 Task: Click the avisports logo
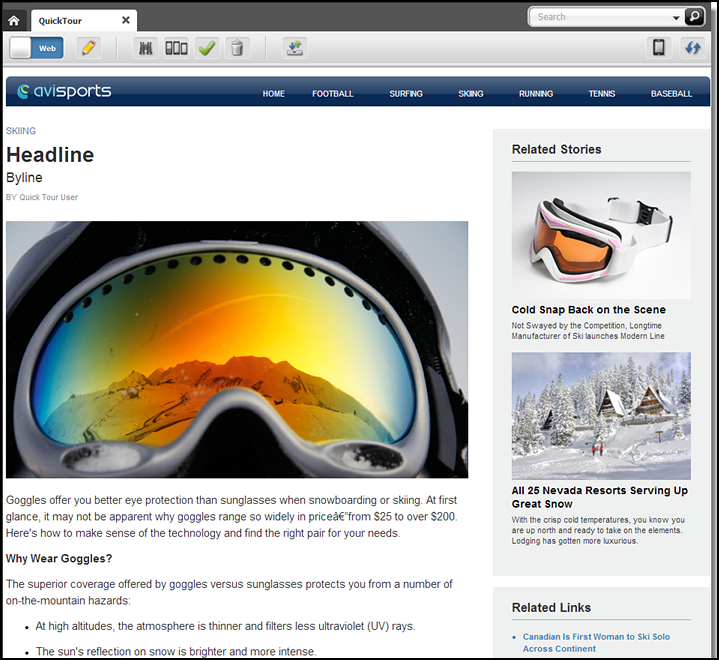coord(64,91)
